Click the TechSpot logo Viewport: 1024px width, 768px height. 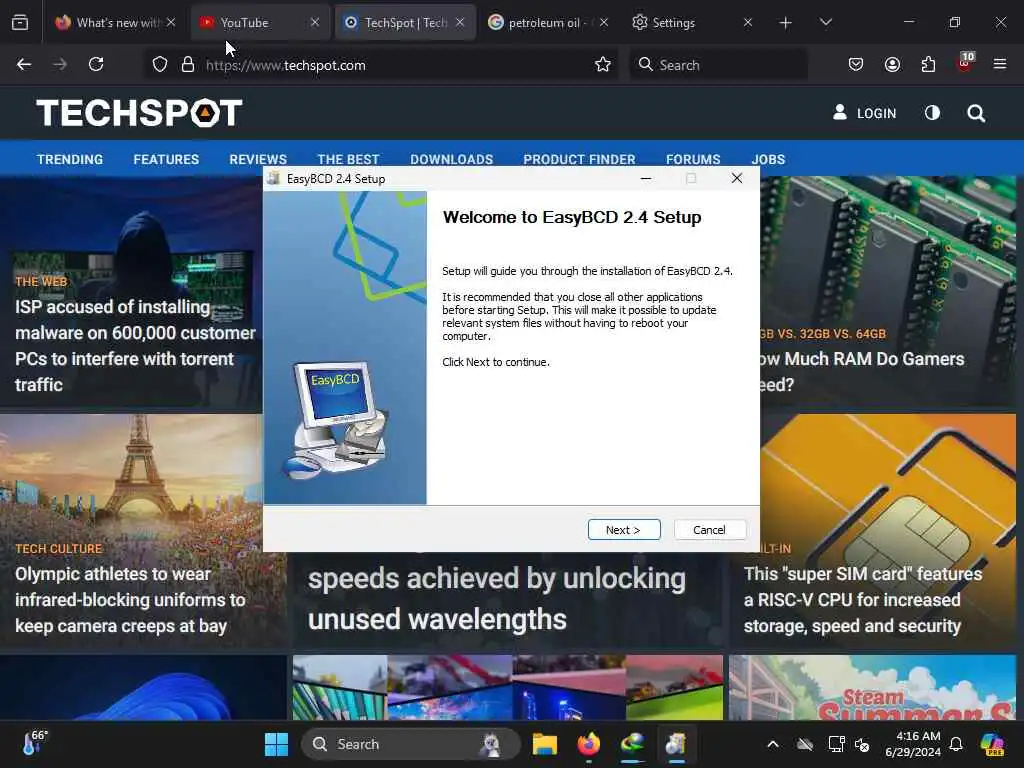pos(139,112)
